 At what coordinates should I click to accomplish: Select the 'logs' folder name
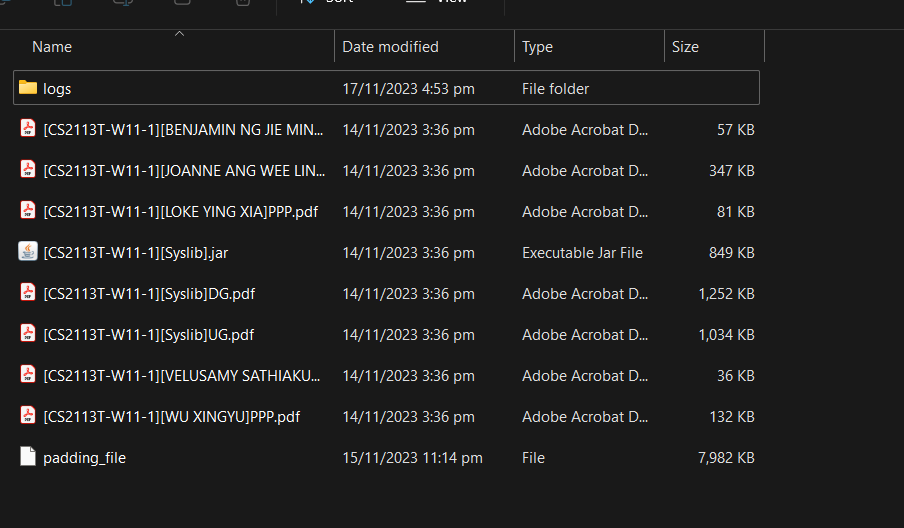pyautogui.click(x=57, y=89)
